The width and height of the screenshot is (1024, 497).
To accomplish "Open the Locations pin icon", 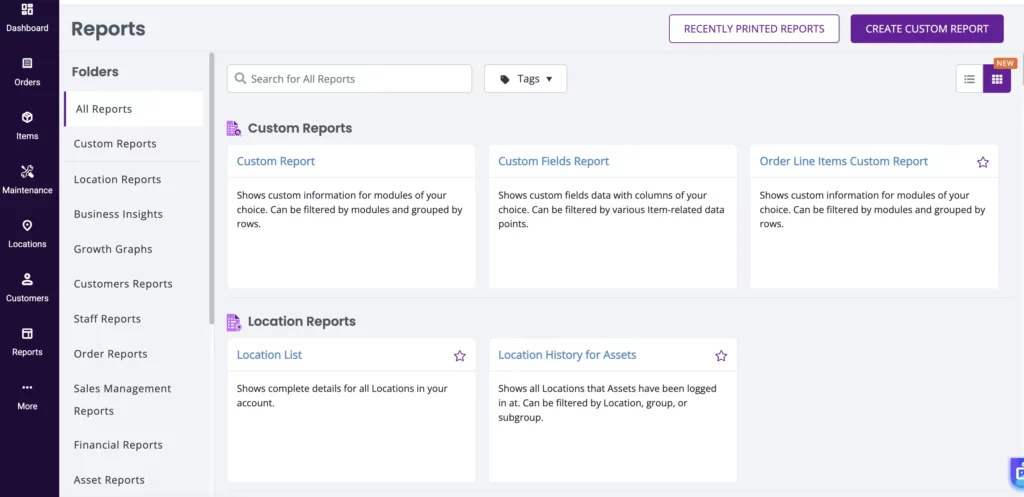I will click(x=27, y=225).
